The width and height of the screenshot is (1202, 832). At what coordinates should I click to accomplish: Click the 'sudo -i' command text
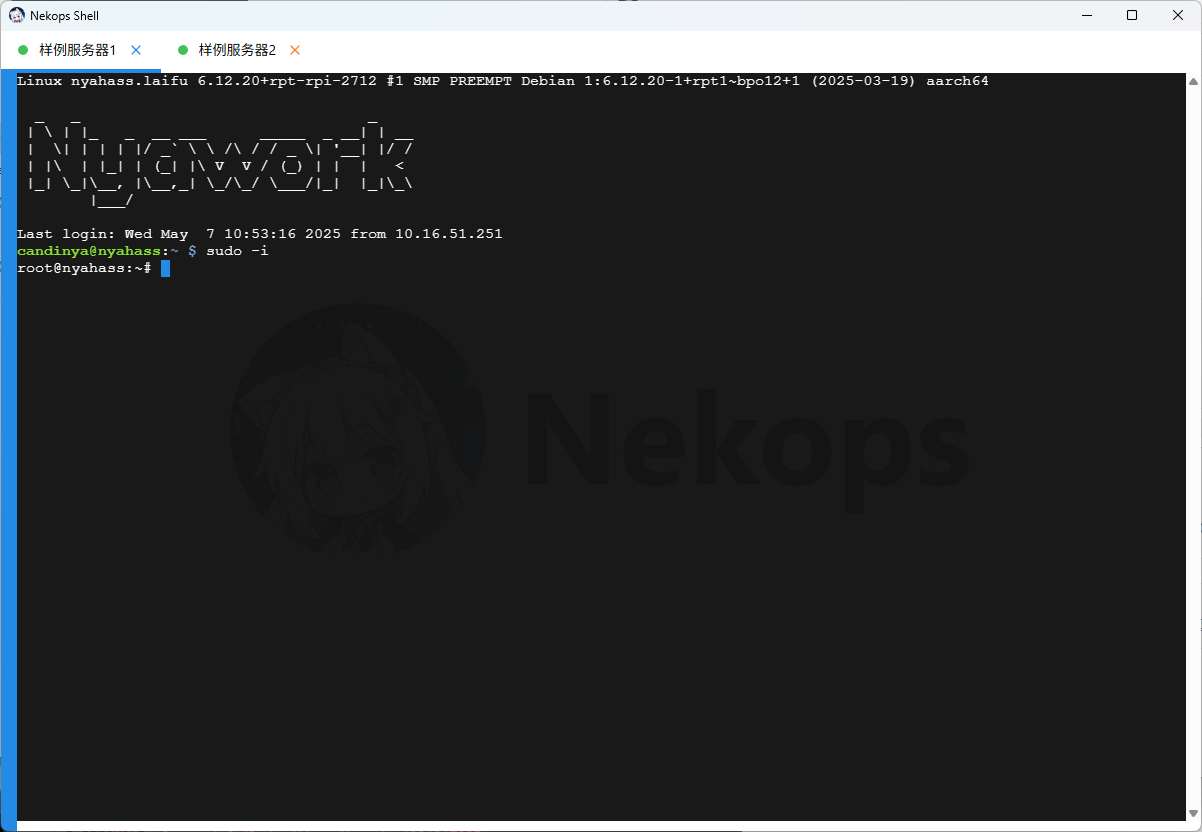[237, 251]
